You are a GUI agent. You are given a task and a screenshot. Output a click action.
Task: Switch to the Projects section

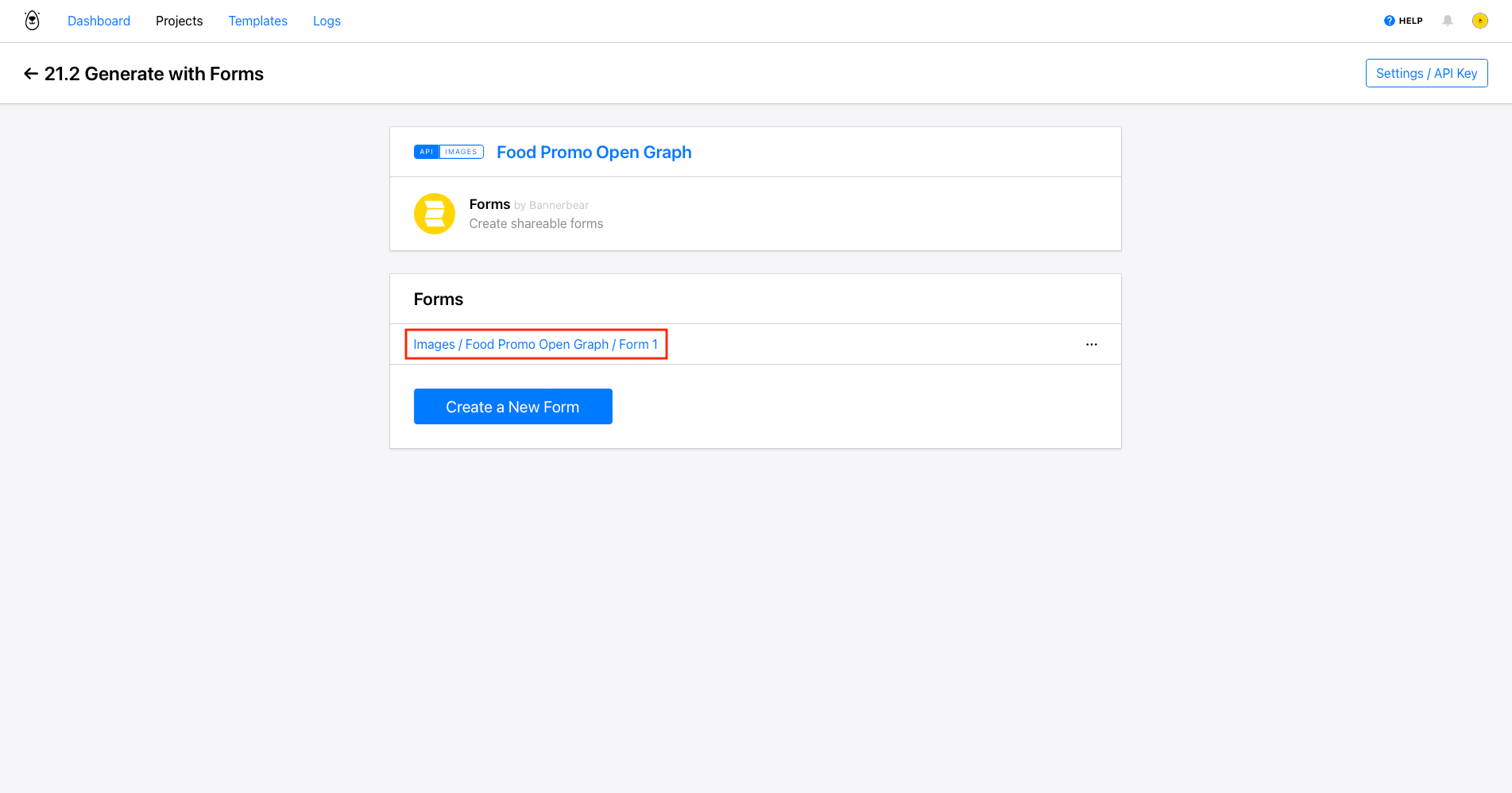tap(179, 21)
